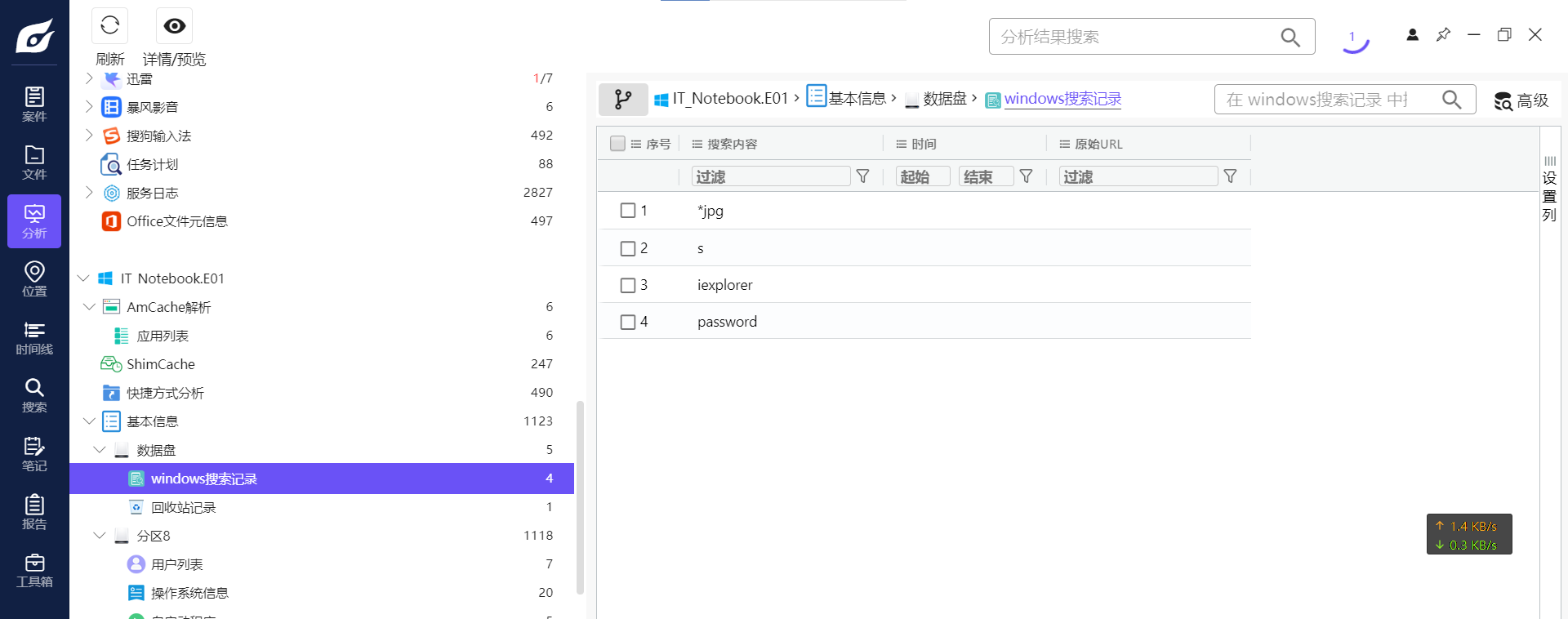This screenshot has width=1568, height=619.
Task: Select 快捷方式分析 in the tree
Action: tap(165, 393)
